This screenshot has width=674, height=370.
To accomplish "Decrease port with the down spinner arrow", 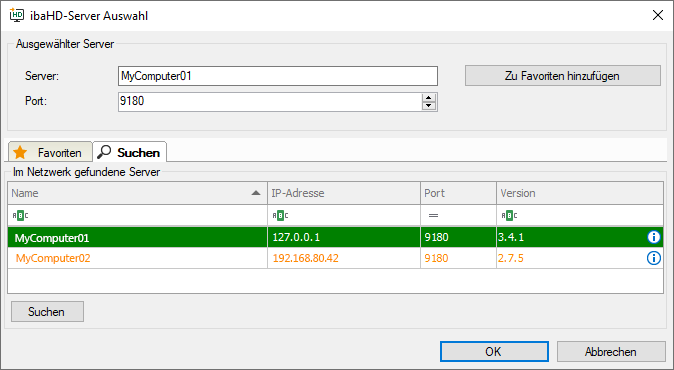I will [x=429, y=106].
